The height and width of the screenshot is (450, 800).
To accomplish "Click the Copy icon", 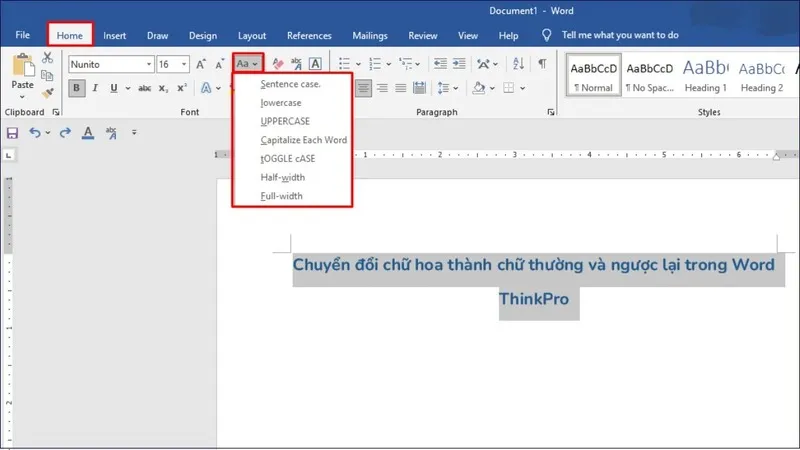I will point(47,76).
